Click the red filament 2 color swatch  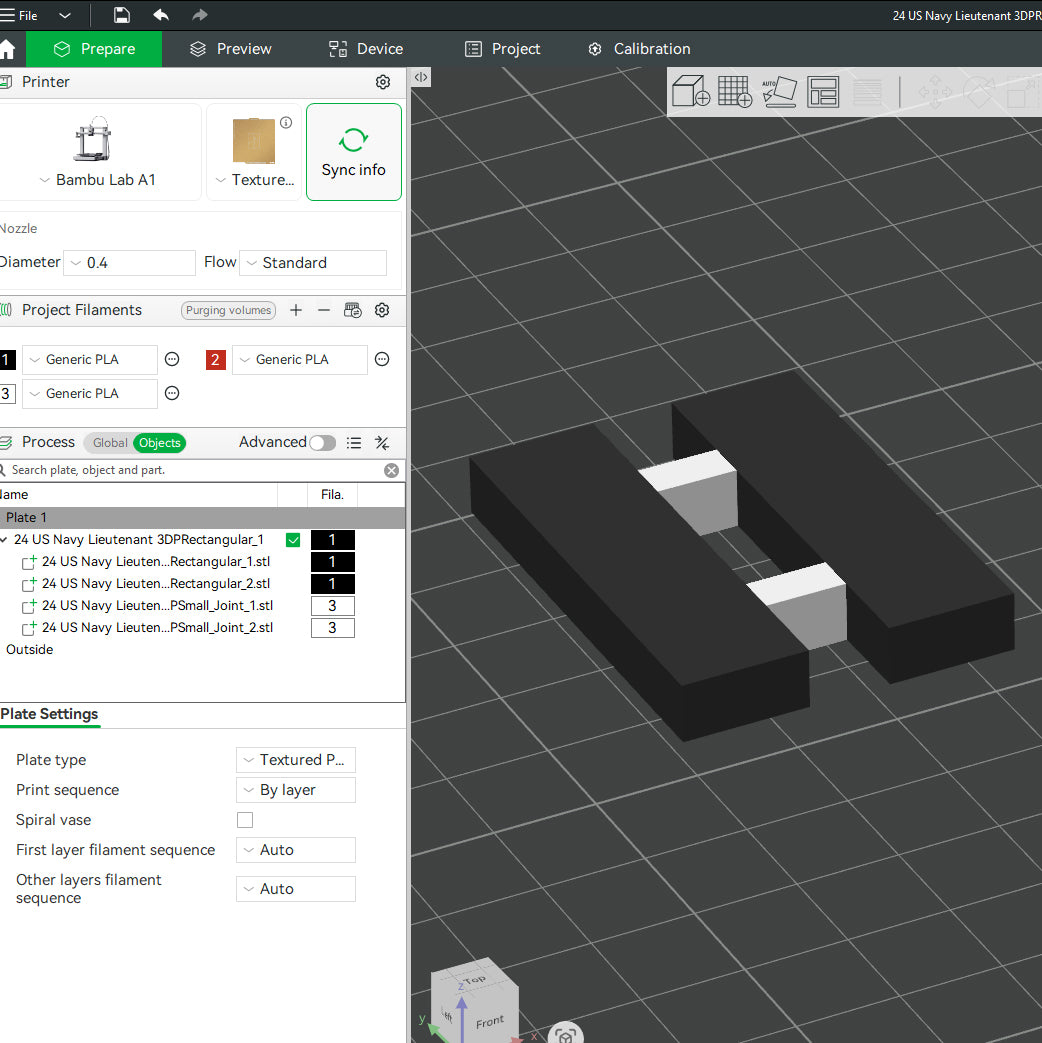point(216,360)
